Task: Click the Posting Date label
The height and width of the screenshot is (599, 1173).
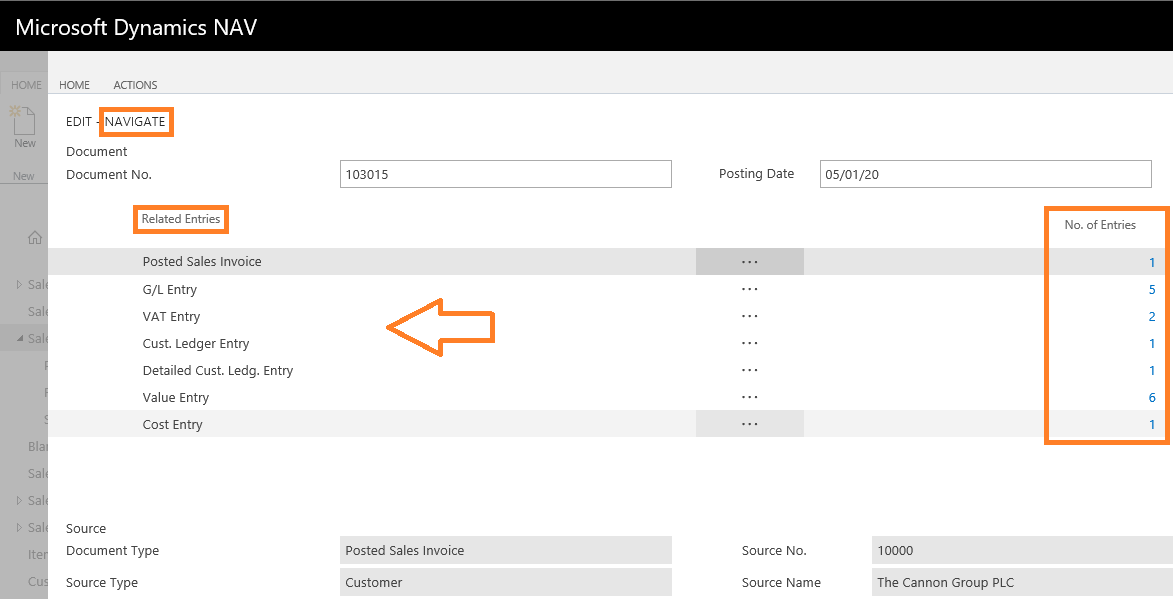Action: (x=756, y=173)
